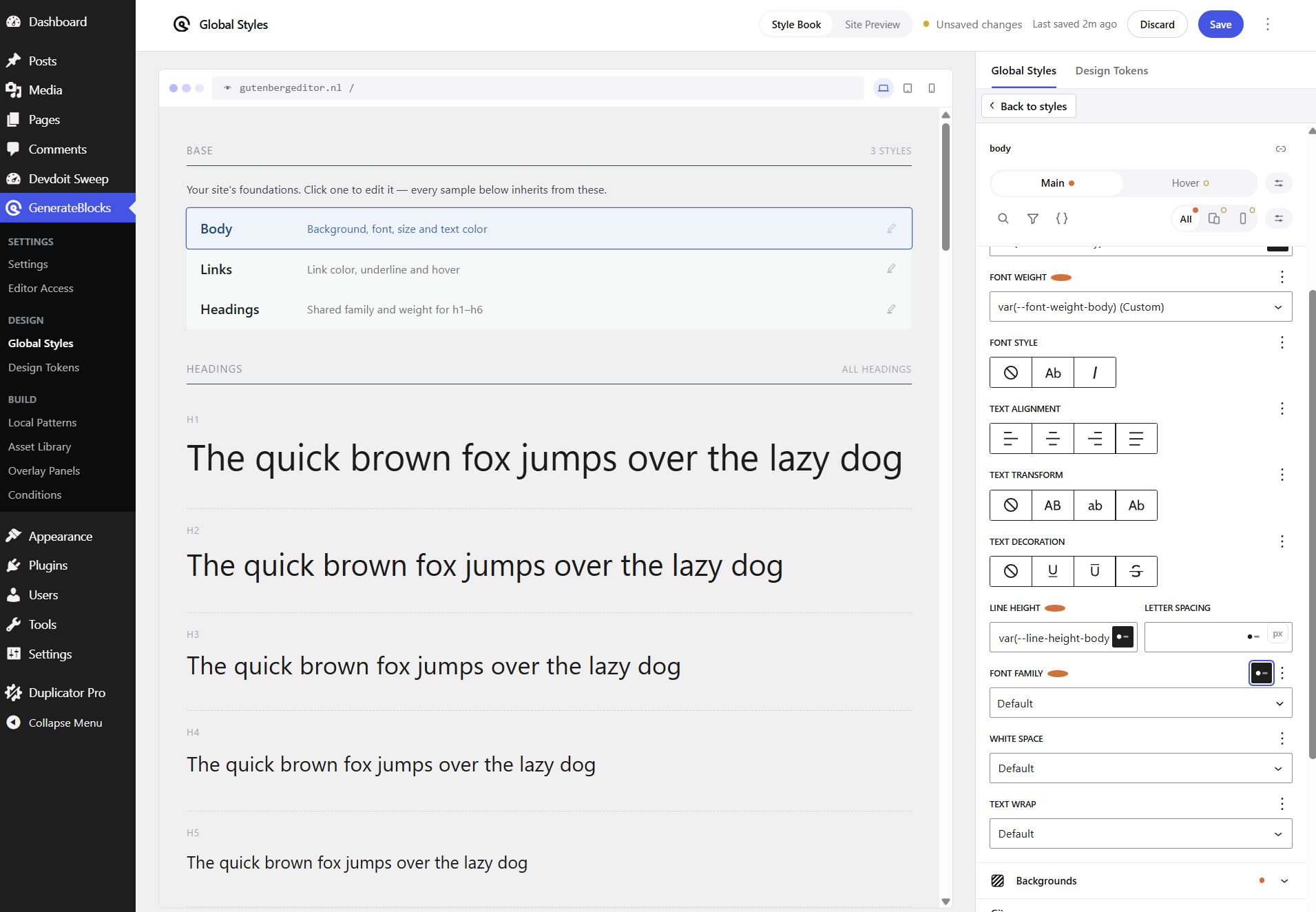The width and height of the screenshot is (1316, 912).
Task: Open the letter spacing px unit selector
Action: 1278,634
